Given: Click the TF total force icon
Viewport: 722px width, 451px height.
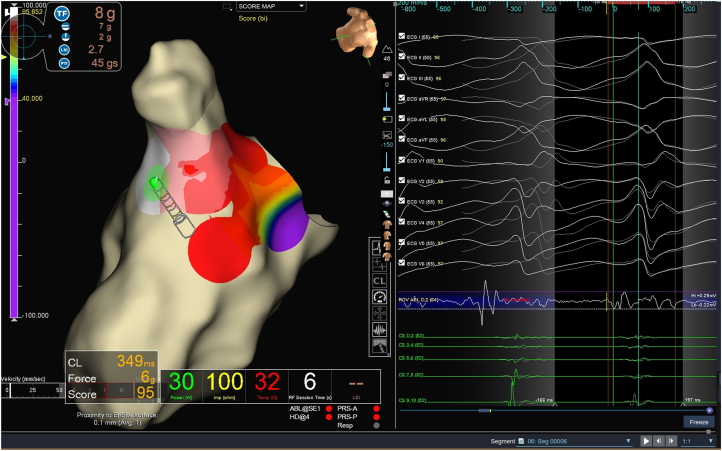Looking at the screenshot, I should 62,13.
